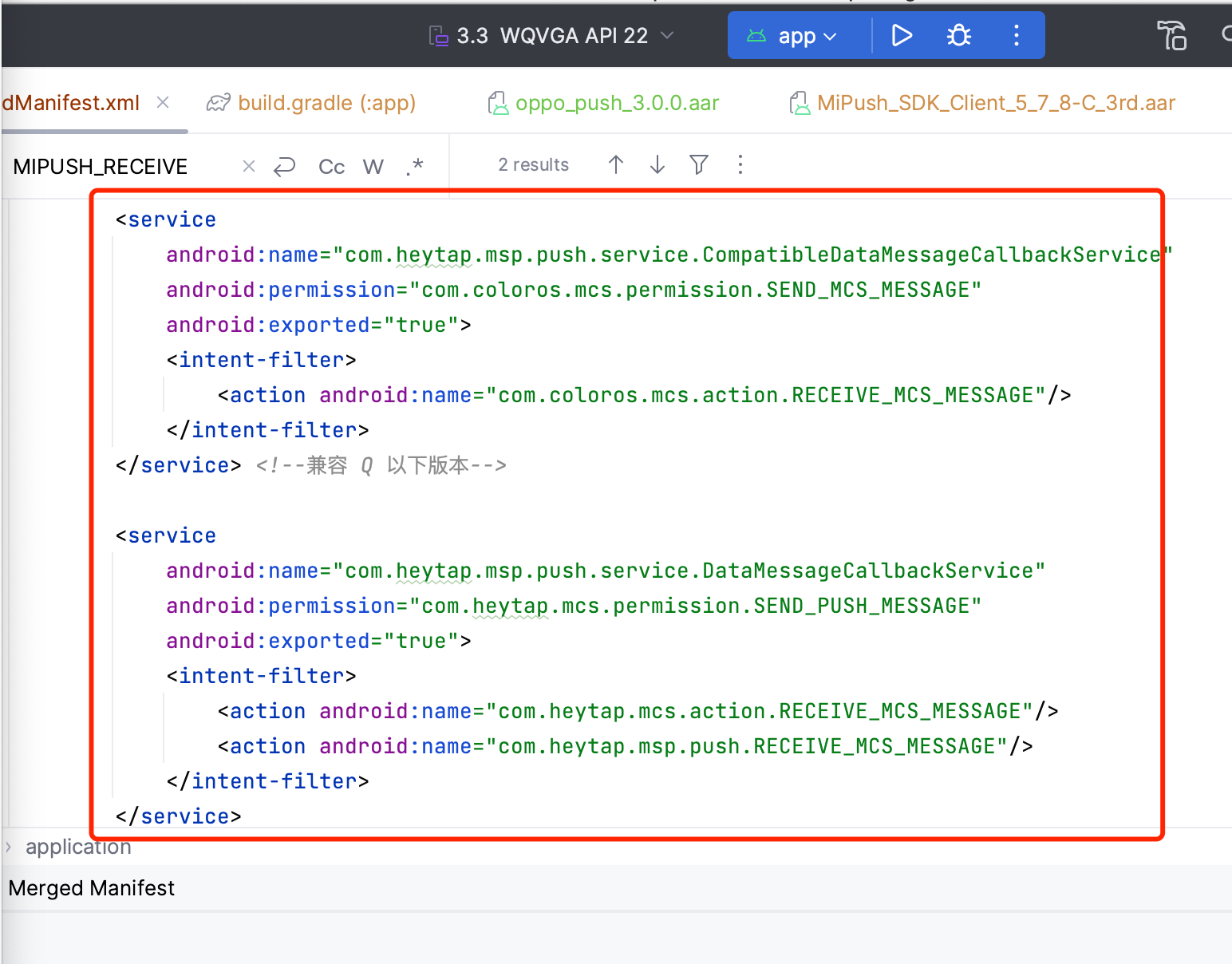The image size is (1232, 964).
Task: Open the oppo_push_3.0.0.aar tab
Action: pos(603,103)
